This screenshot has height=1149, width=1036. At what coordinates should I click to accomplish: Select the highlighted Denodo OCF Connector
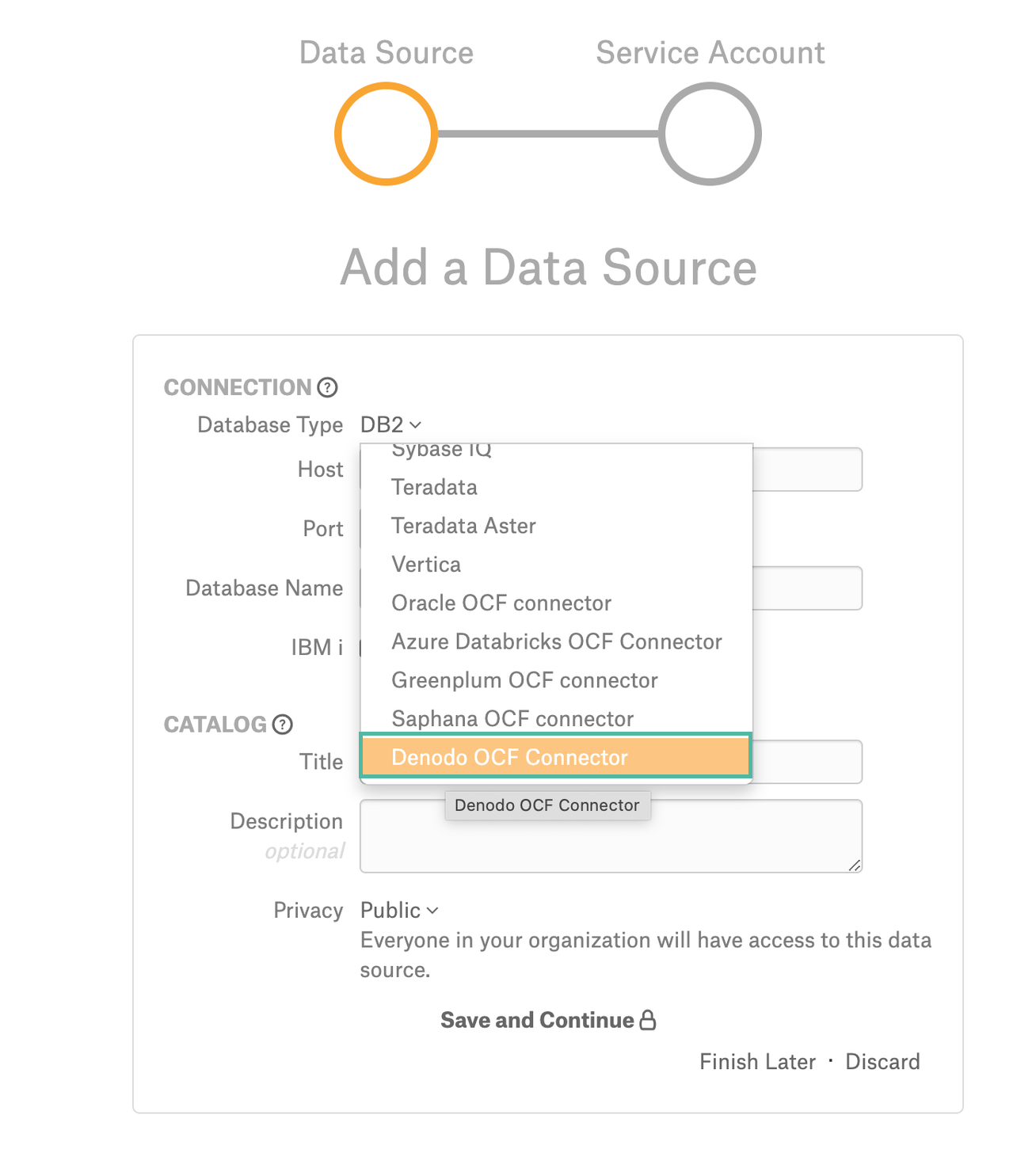click(556, 757)
